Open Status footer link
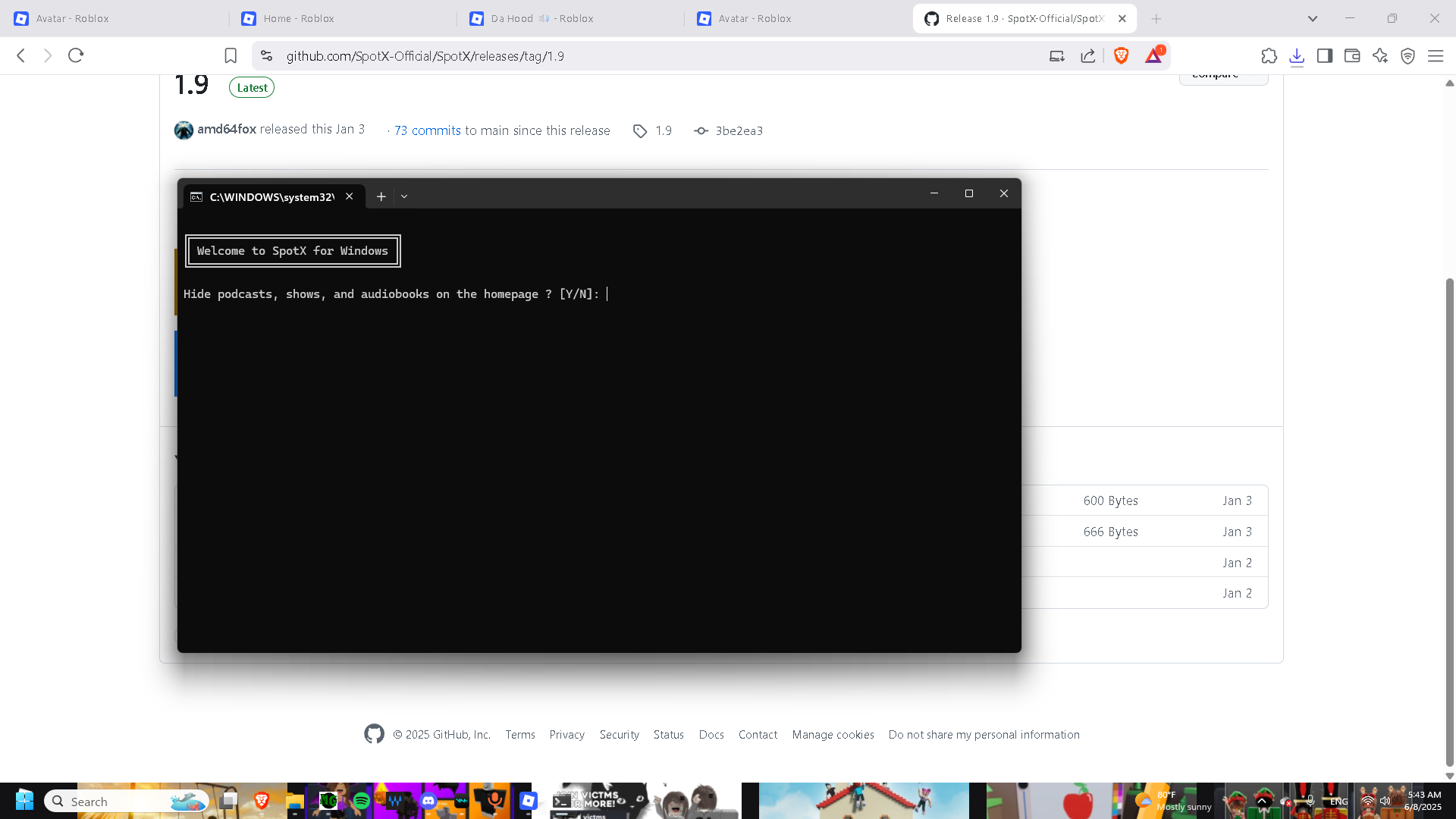 (x=669, y=735)
